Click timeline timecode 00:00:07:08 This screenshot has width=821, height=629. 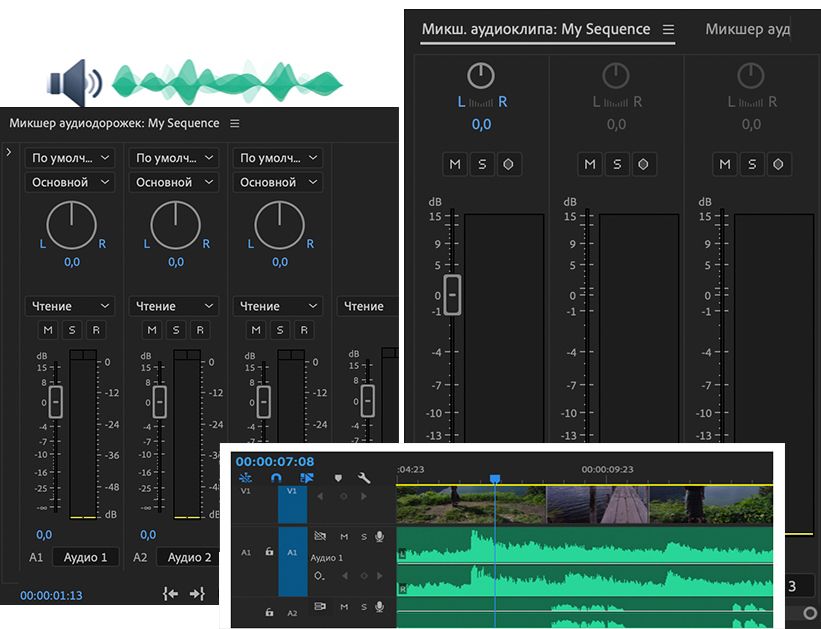pyautogui.click(x=275, y=461)
